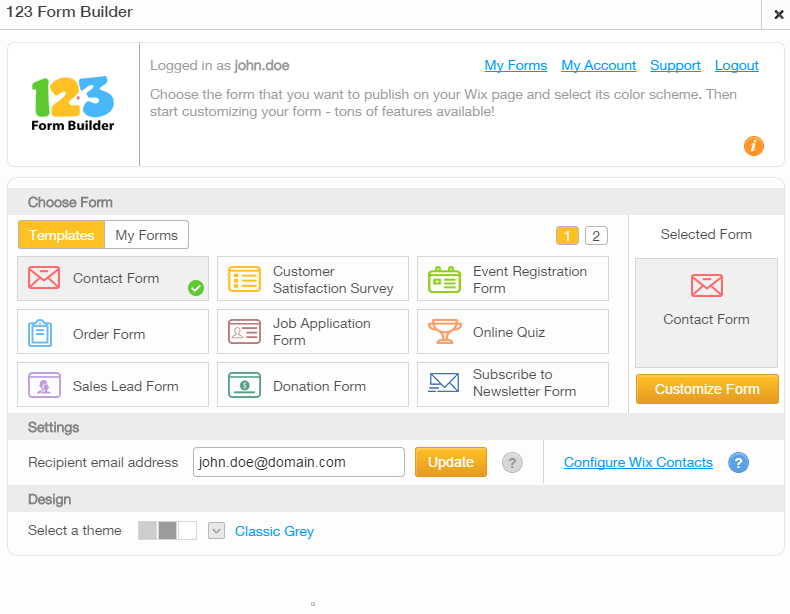Click the blue Newsletter envelope icon
This screenshot has width=790, height=614.
(444, 383)
